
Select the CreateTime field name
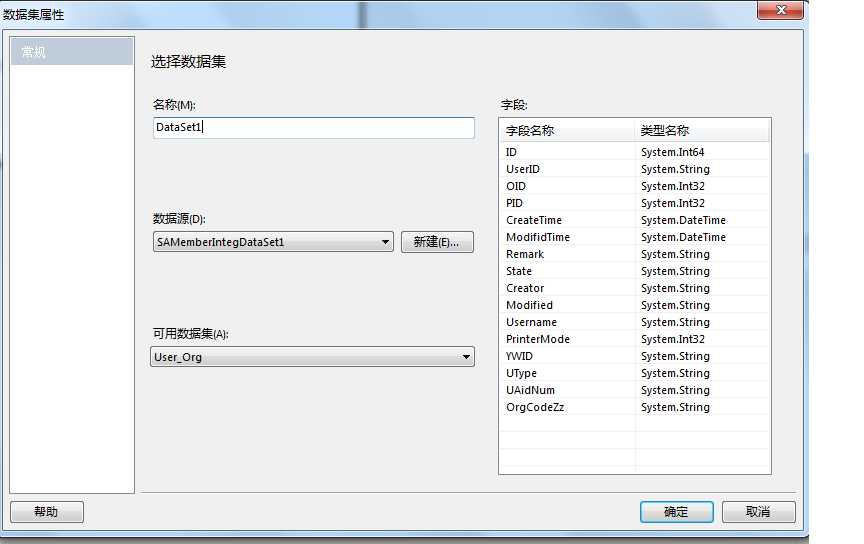[534, 220]
